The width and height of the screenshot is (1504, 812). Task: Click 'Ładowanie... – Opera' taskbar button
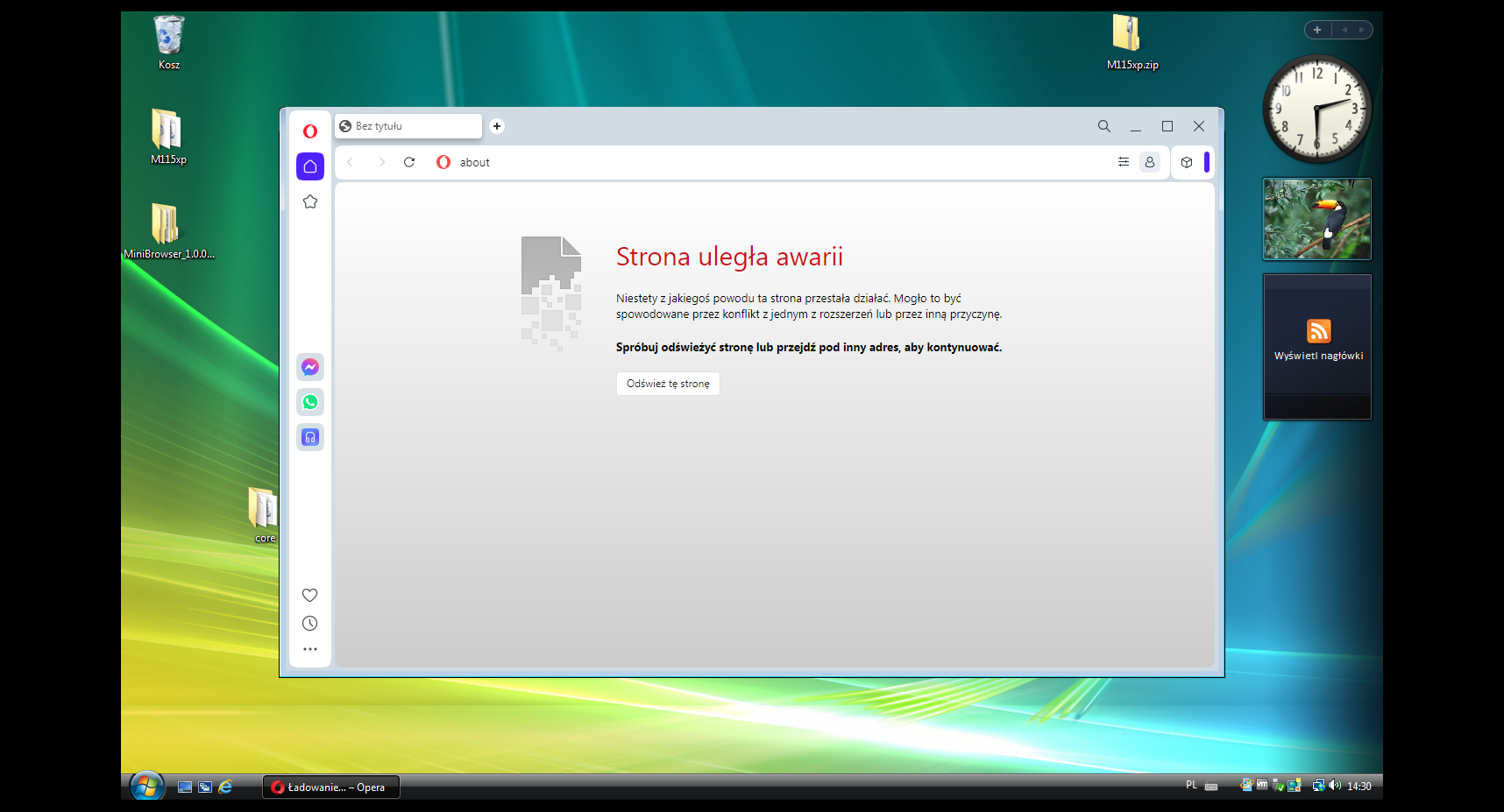coord(331,787)
